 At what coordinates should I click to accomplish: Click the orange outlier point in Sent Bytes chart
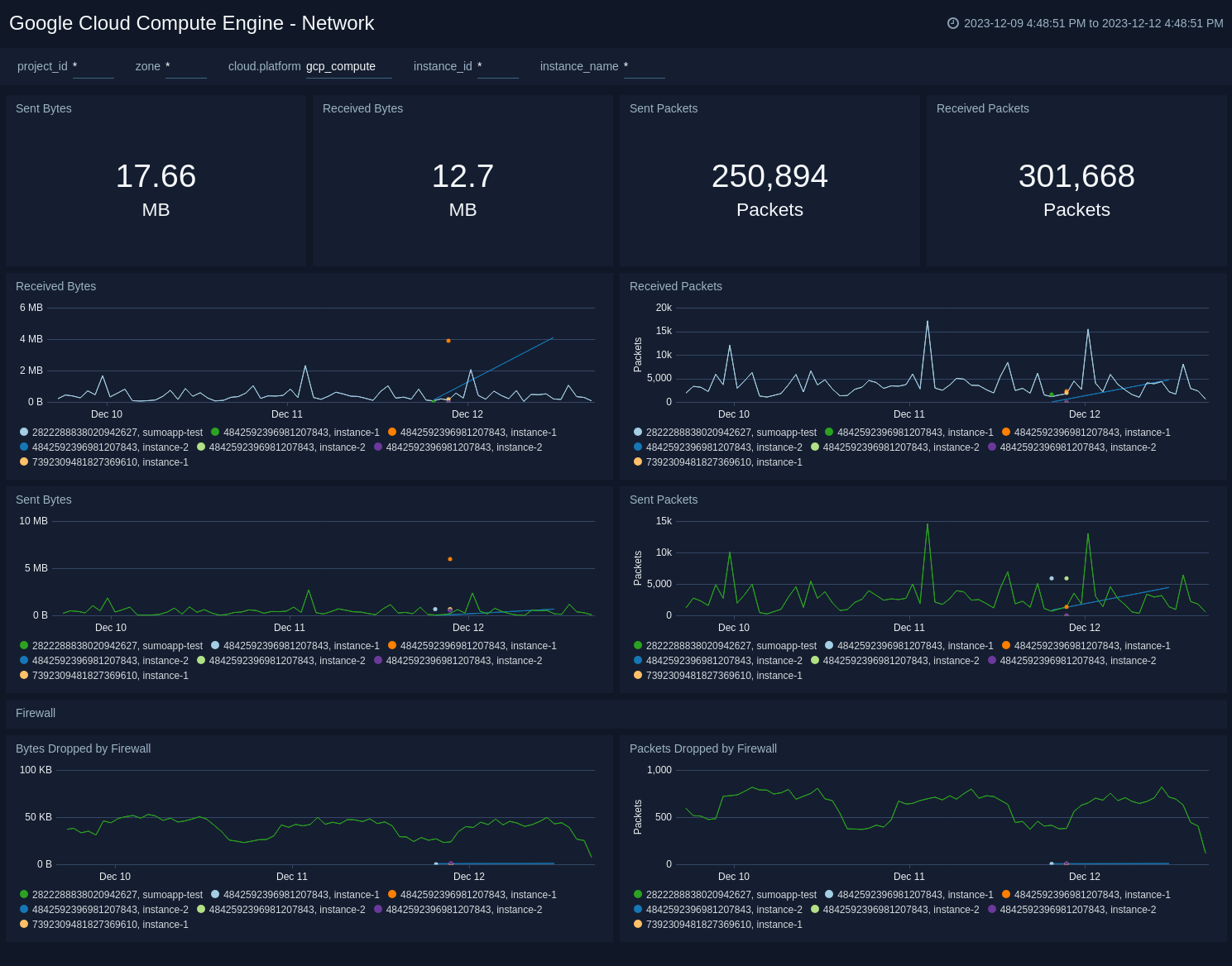click(450, 559)
